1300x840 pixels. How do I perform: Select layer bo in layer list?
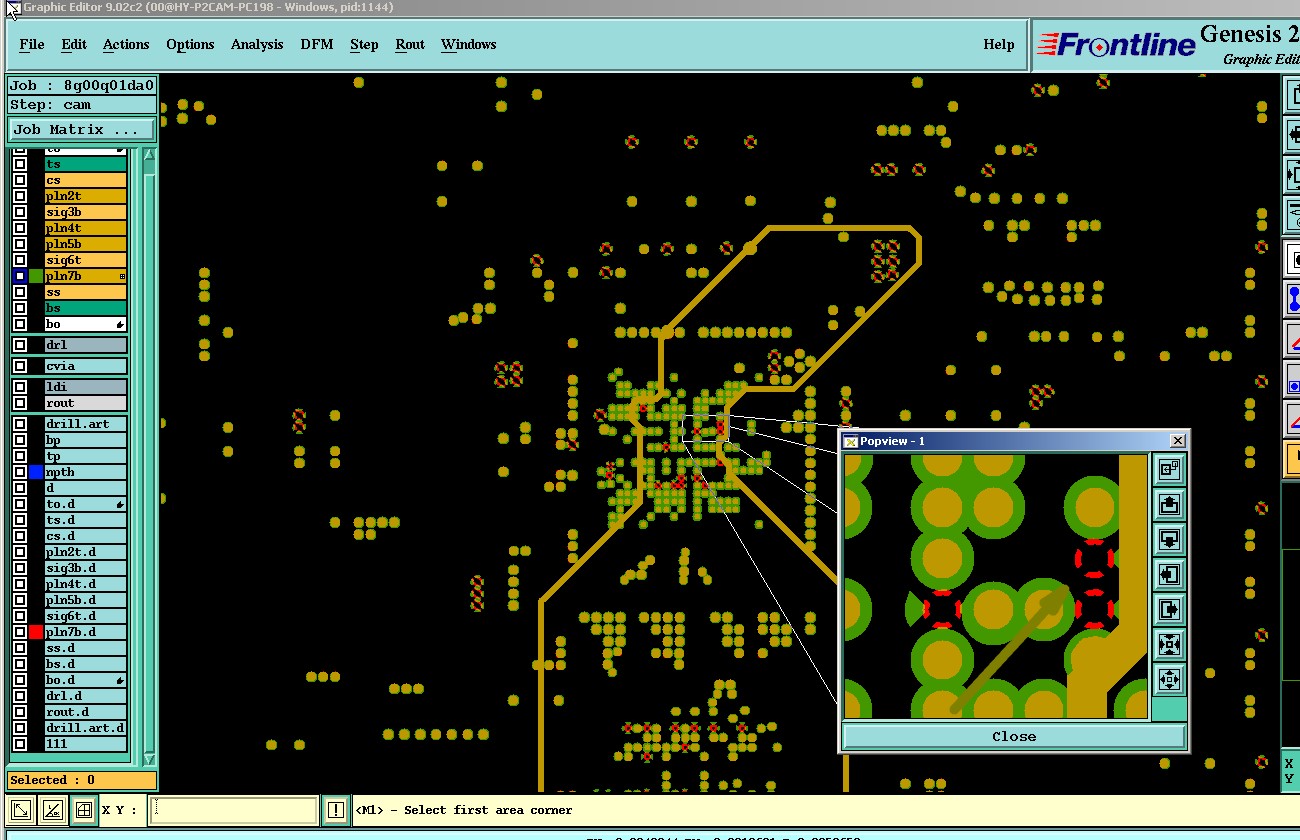point(86,324)
